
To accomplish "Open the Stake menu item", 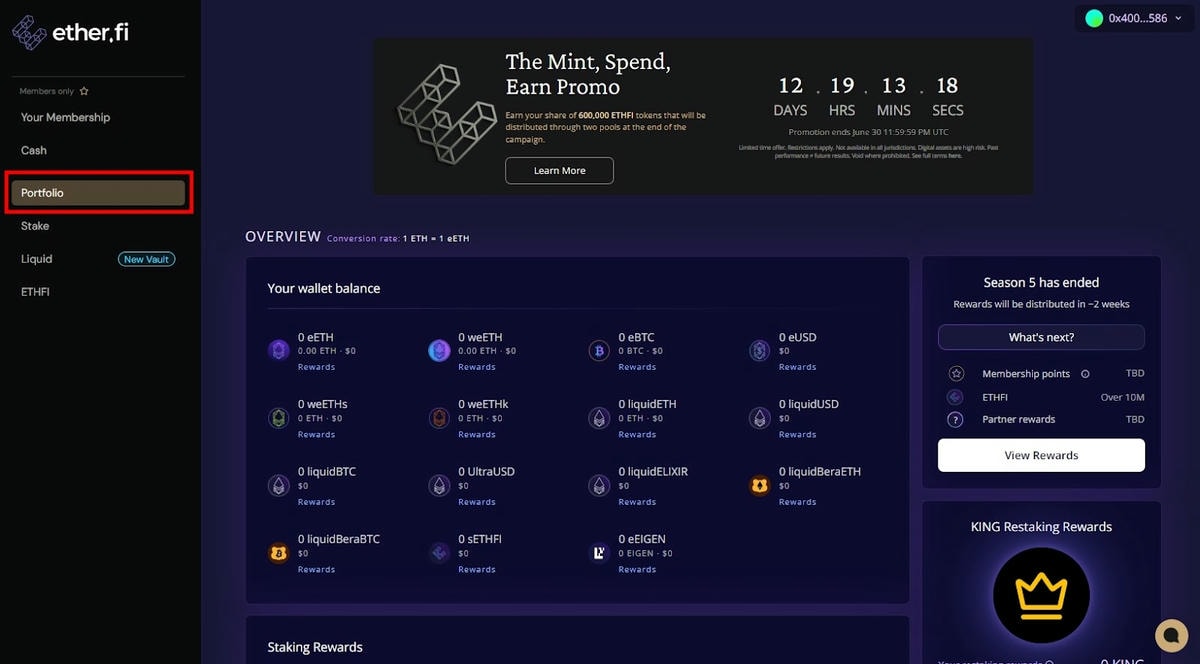I will coord(35,226).
